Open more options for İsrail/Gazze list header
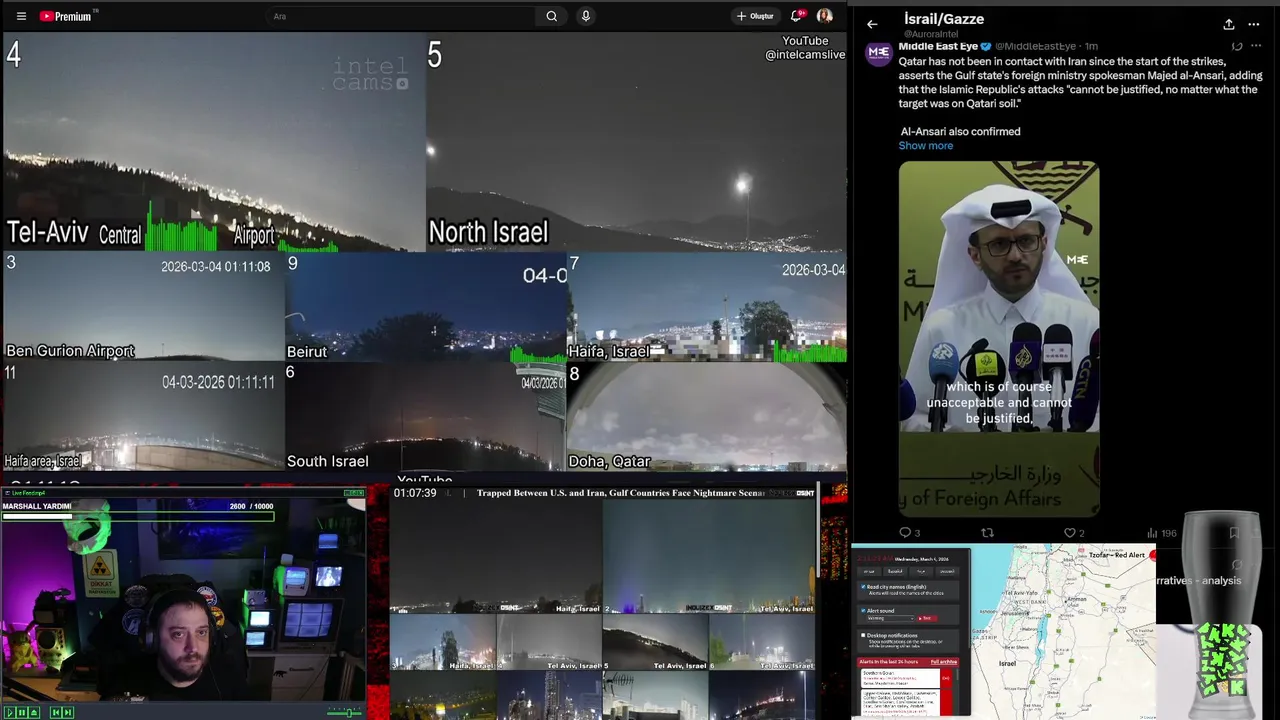The width and height of the screenshot is (1280, 720). click(1254, 24)
